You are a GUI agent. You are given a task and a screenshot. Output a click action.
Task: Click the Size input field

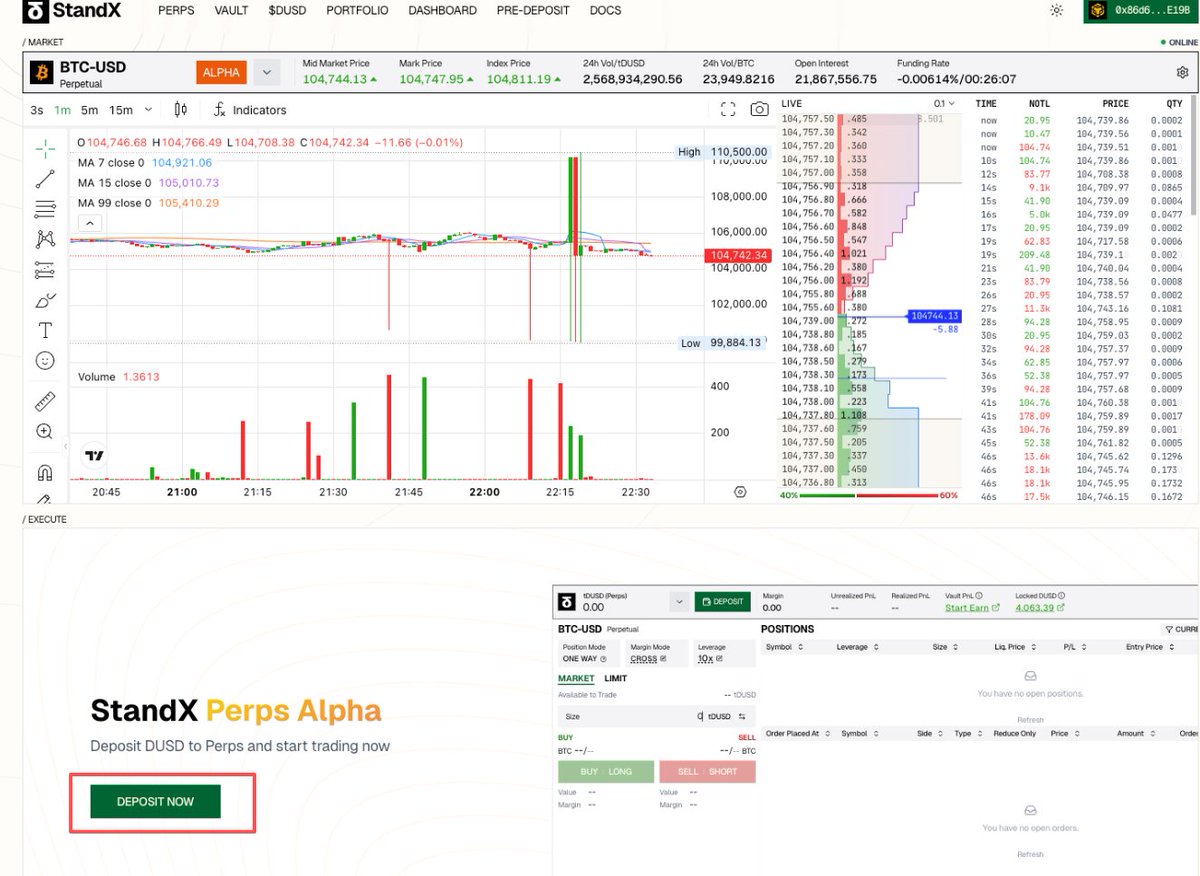[656, 716]
